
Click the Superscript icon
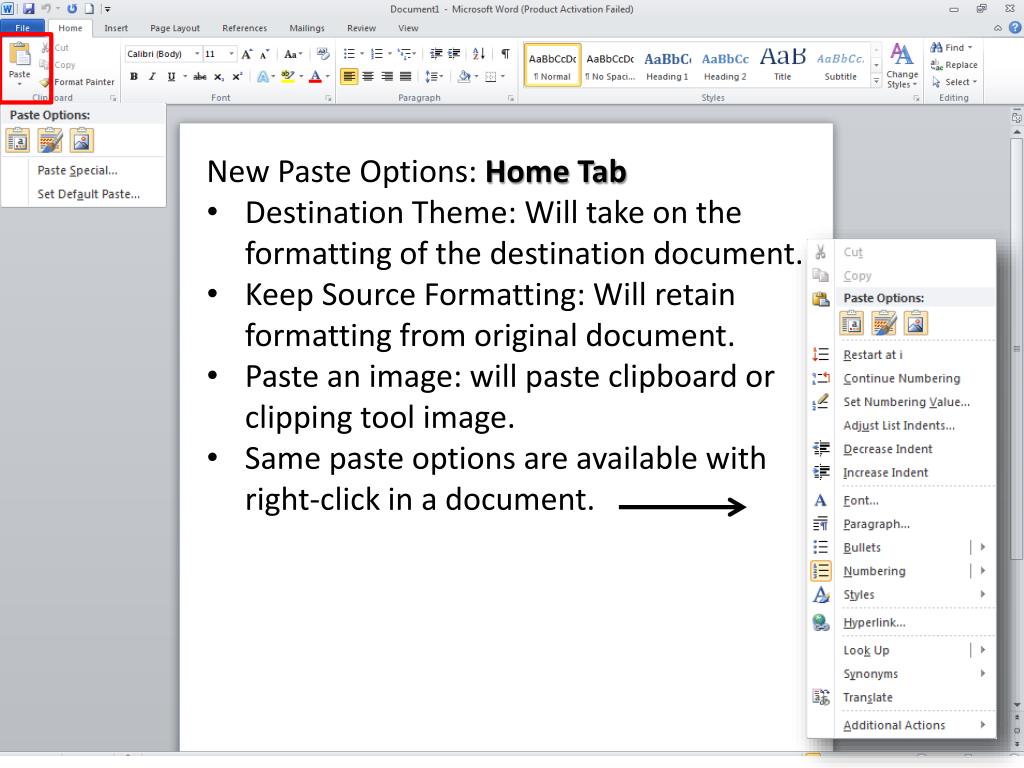coord(237,76)
